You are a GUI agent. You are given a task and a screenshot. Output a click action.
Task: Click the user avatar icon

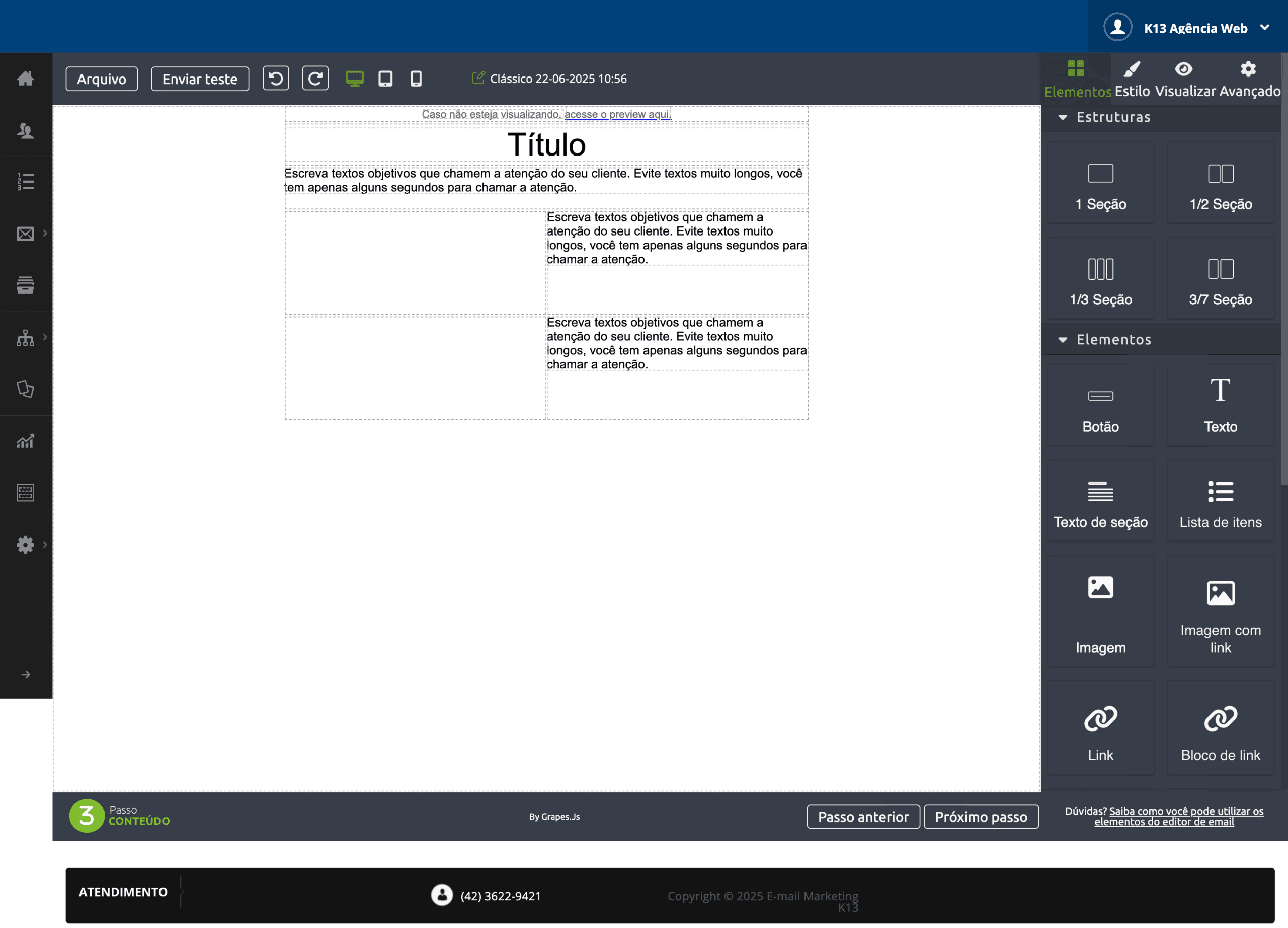coord(1117,27)
